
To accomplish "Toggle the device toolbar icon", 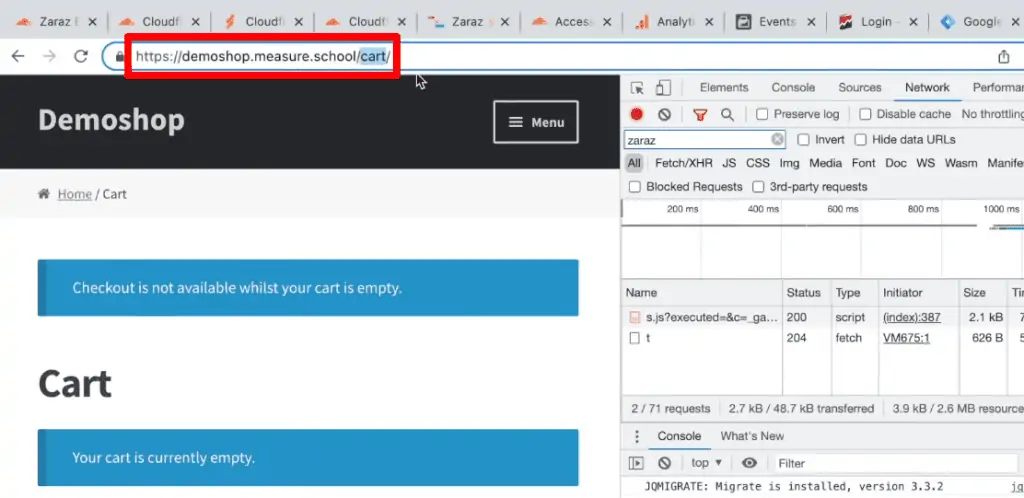I will (663, 88).
